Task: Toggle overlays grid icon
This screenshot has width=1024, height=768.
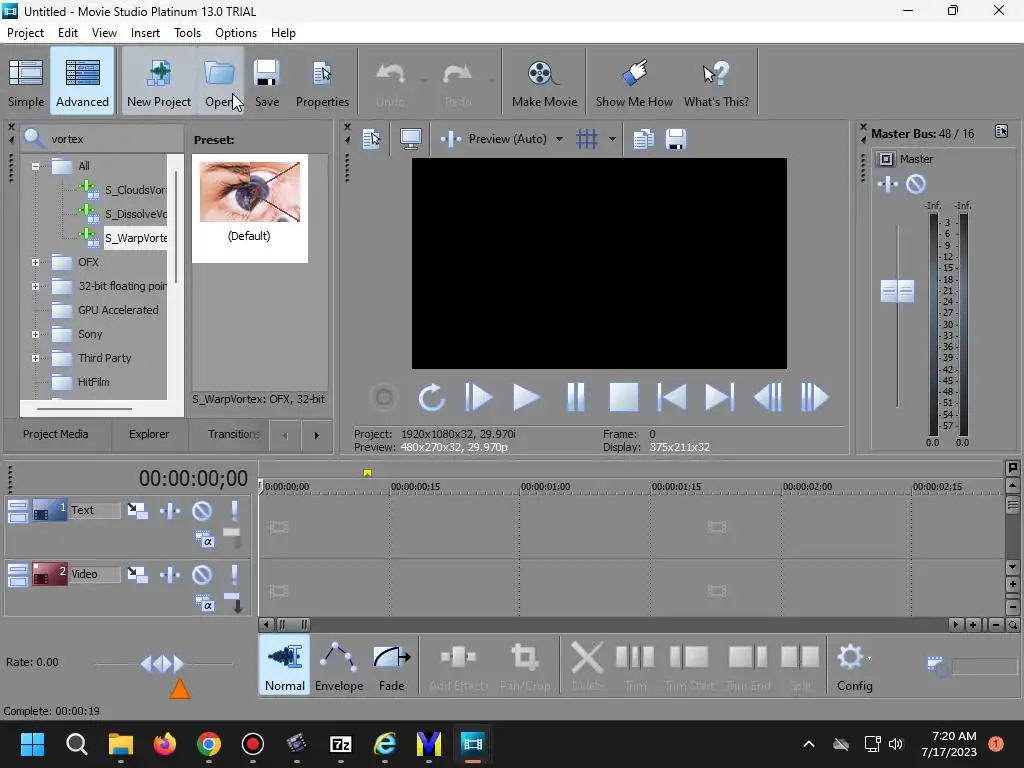Action: coord(587,138)
